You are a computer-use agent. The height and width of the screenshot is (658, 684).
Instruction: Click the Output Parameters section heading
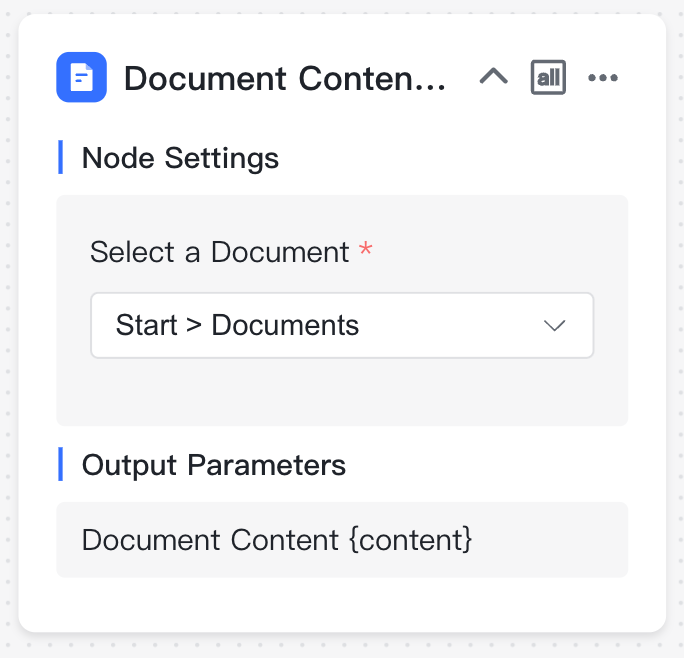[x=214, y=465]
